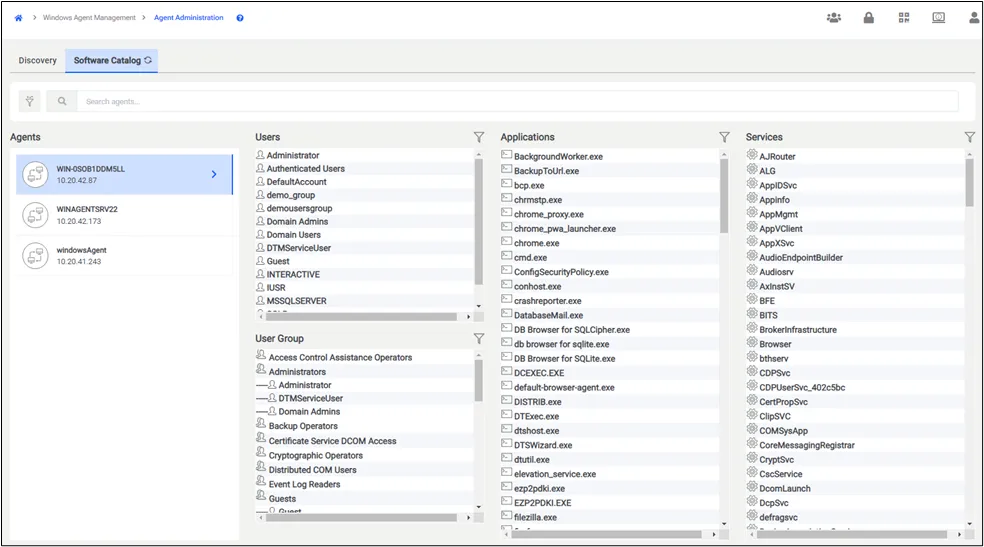Open the help question mark icon
Screen dimensions: 984x547
coord(240,18)
